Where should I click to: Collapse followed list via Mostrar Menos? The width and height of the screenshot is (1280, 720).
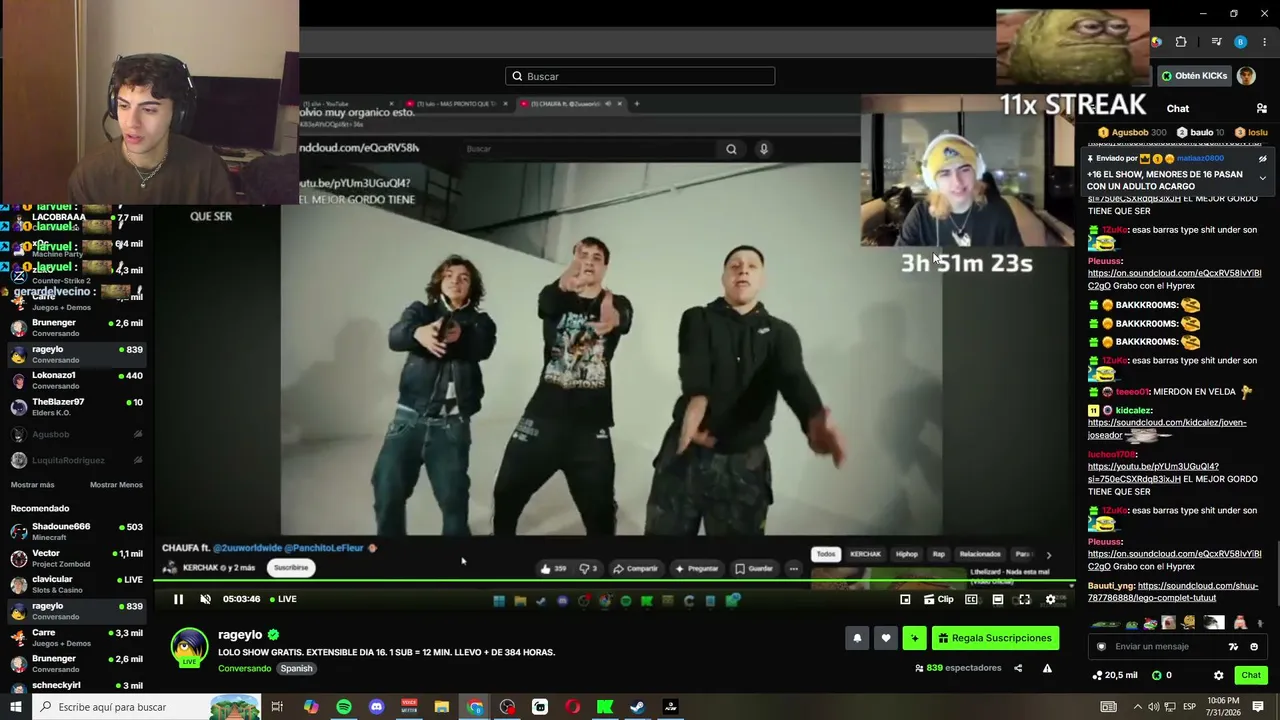click(x=116, y=485)
